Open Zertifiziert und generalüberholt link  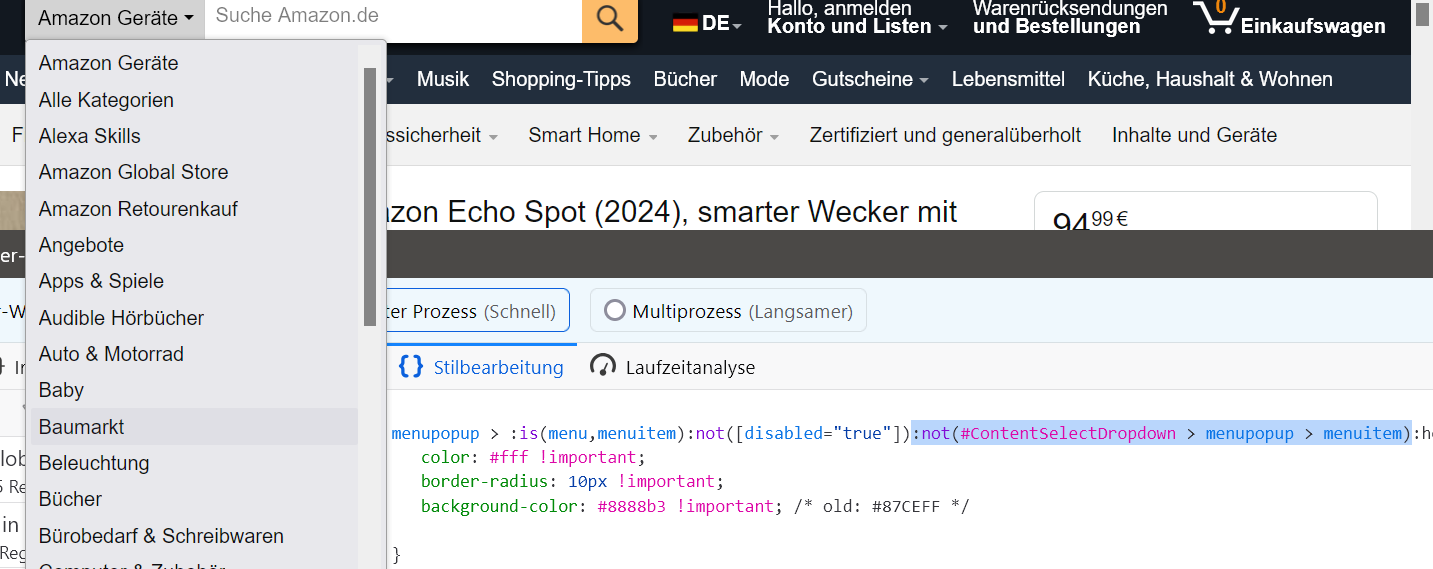point(945,135)
